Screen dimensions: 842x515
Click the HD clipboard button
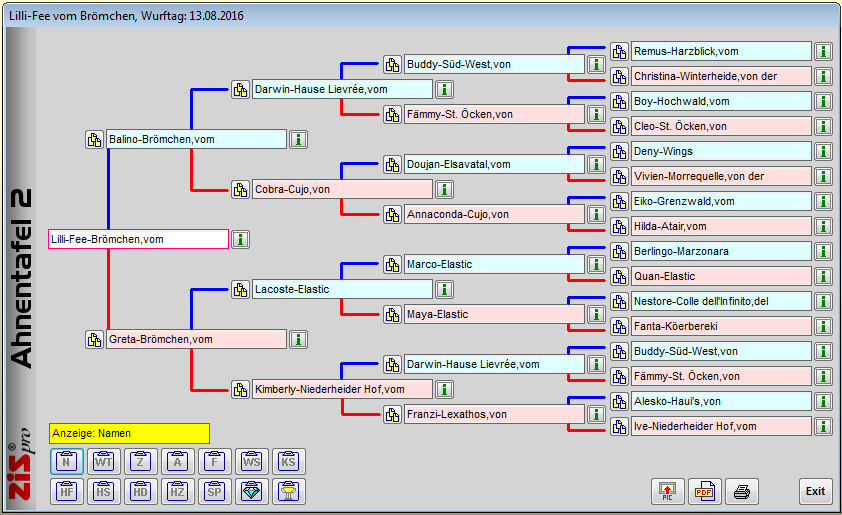pyautogui.click(x=141, y=491)
